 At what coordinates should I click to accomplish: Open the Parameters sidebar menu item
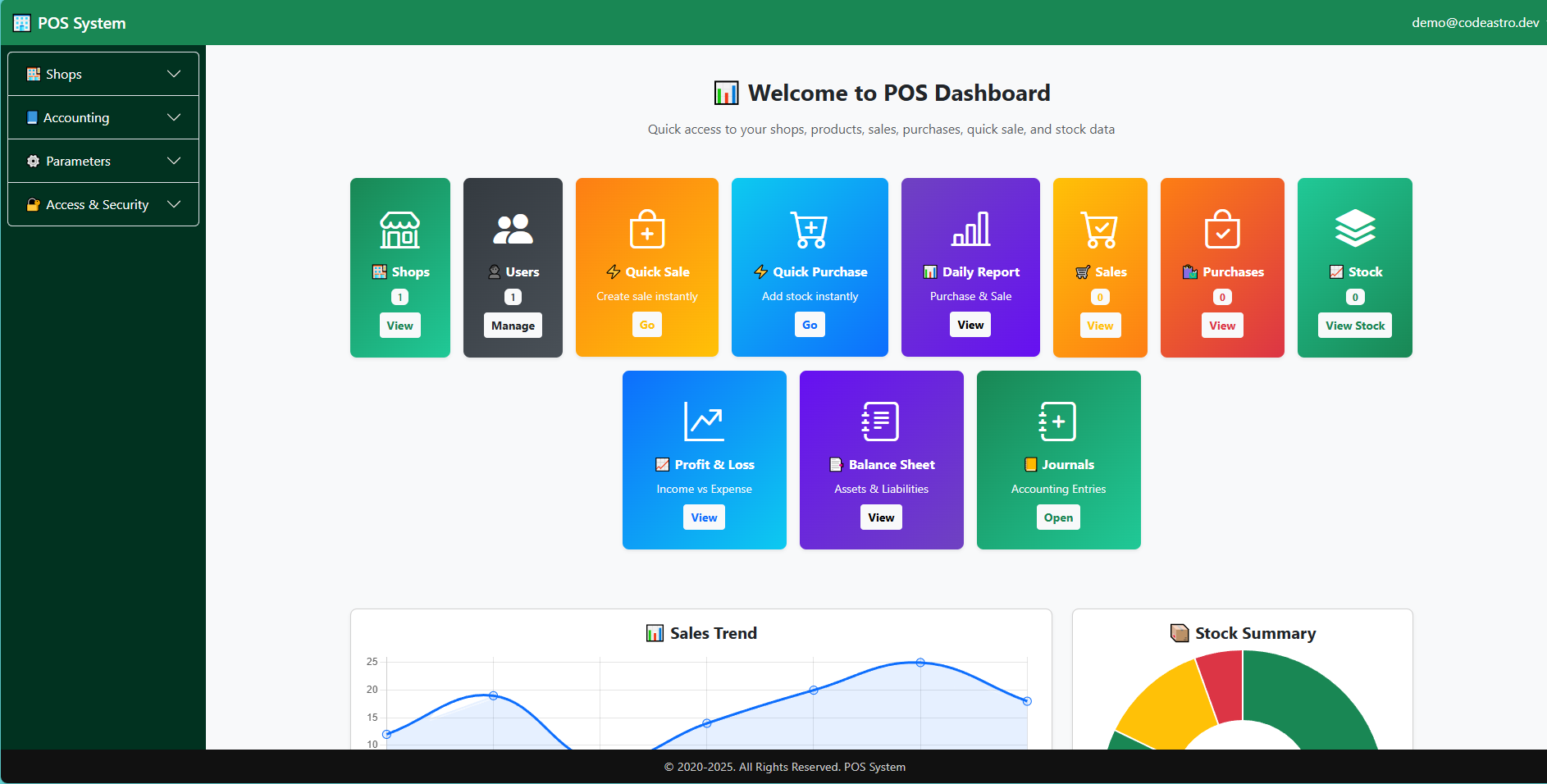(78, 161)
